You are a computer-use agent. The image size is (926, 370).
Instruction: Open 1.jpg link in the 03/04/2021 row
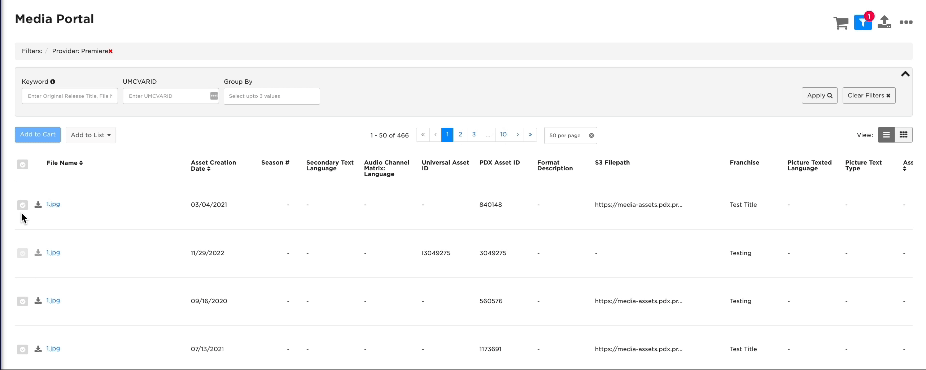[x=53, y=204]
